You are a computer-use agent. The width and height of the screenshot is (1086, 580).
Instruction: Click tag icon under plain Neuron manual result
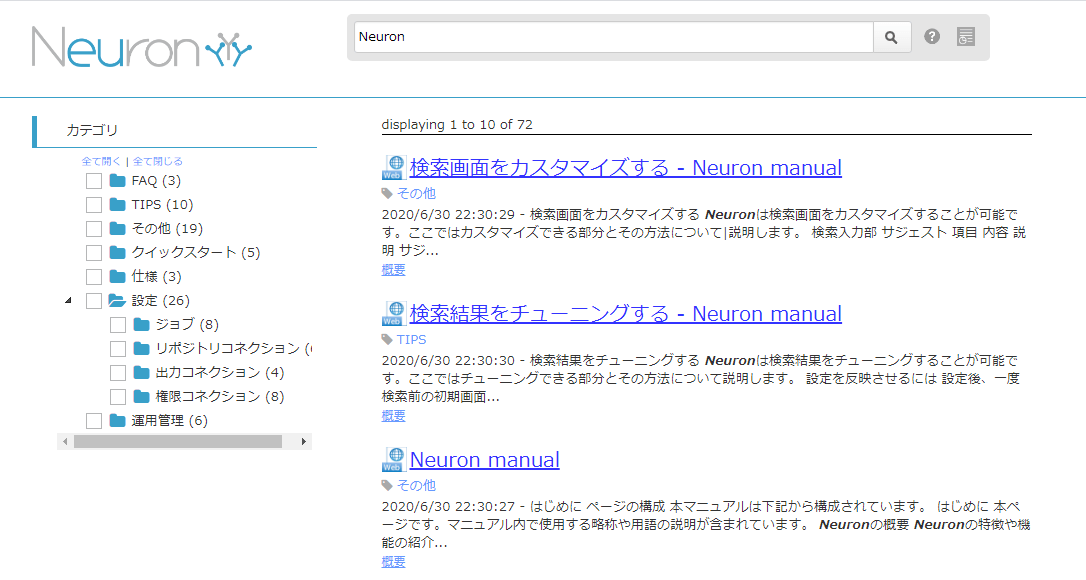387,485
